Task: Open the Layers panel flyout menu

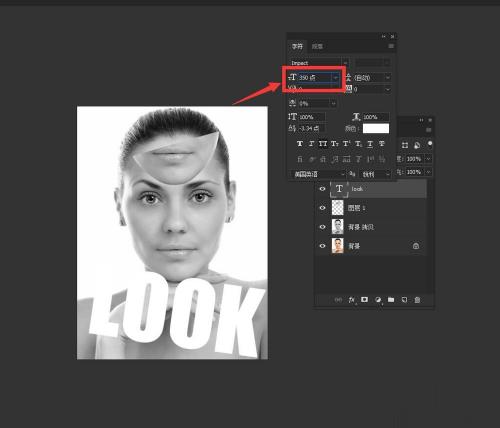Action: click(429, 130)
